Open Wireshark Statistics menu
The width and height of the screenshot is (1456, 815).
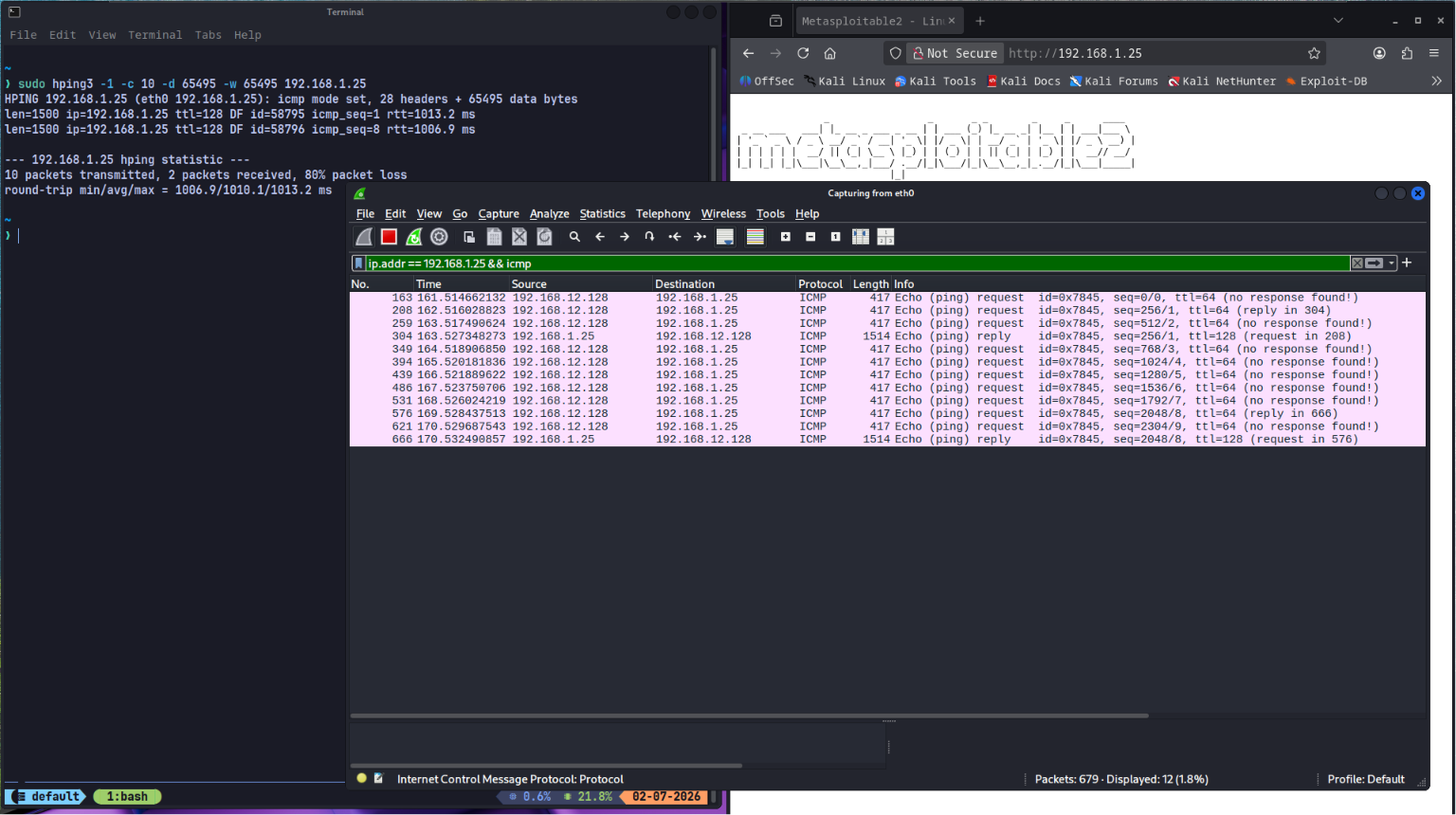pos(603,214)
